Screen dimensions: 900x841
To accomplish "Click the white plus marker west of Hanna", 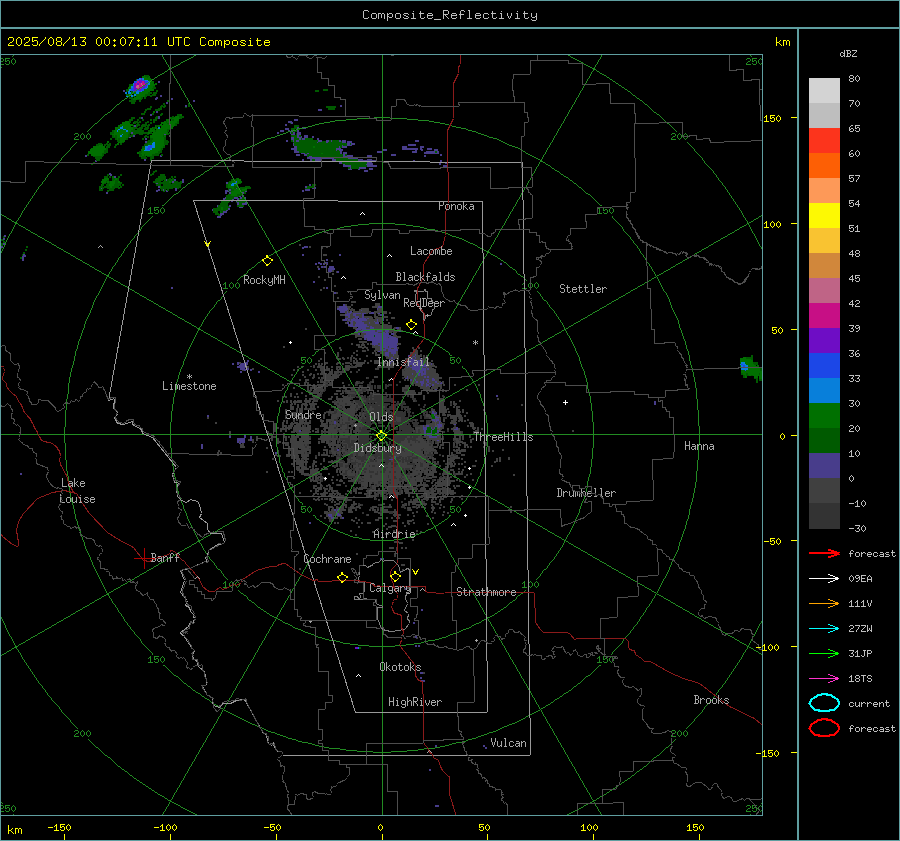I will [x=565, y=402].
